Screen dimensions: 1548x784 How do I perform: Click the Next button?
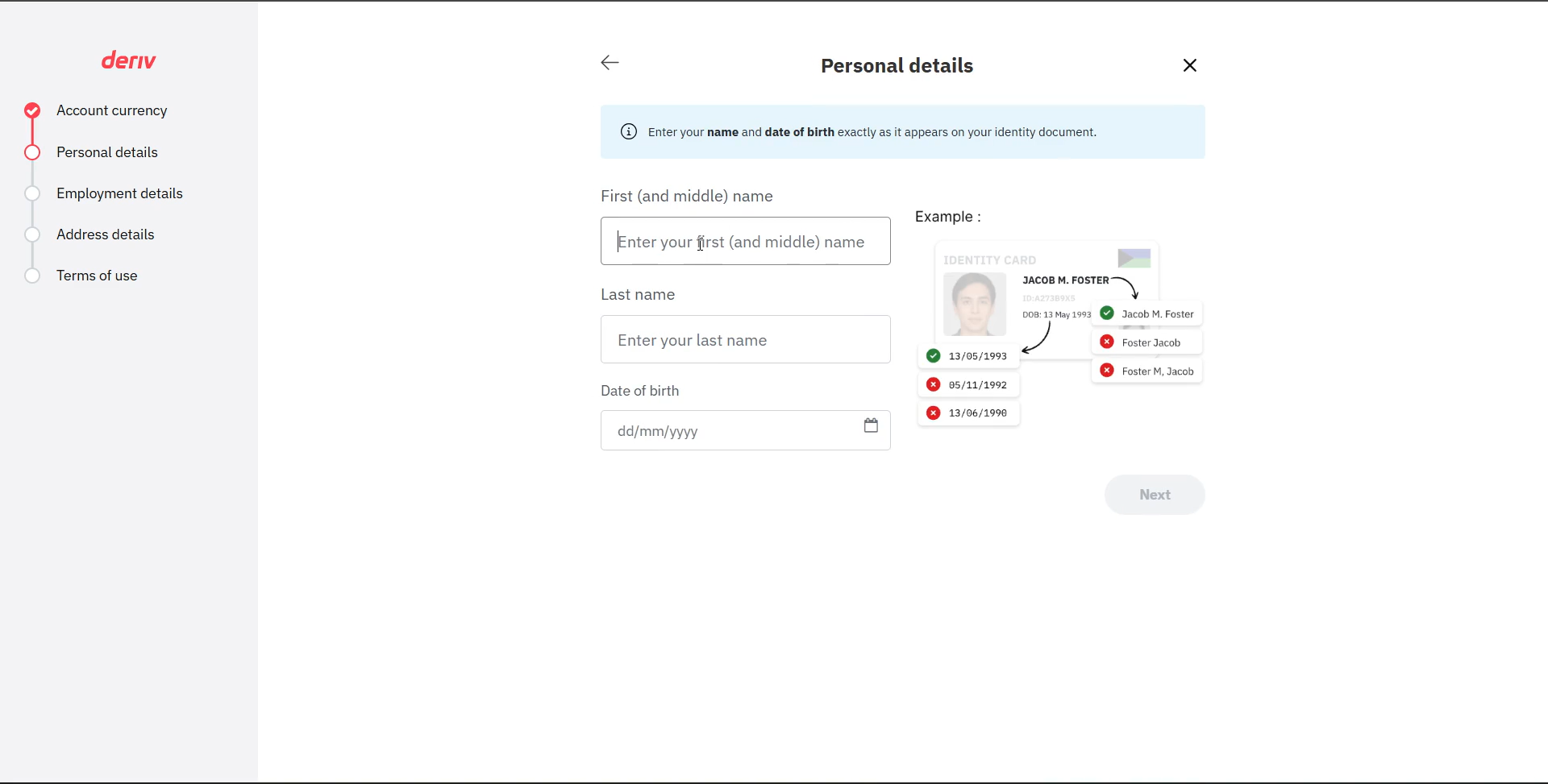pyautogui.click(x=1155, y=495)
